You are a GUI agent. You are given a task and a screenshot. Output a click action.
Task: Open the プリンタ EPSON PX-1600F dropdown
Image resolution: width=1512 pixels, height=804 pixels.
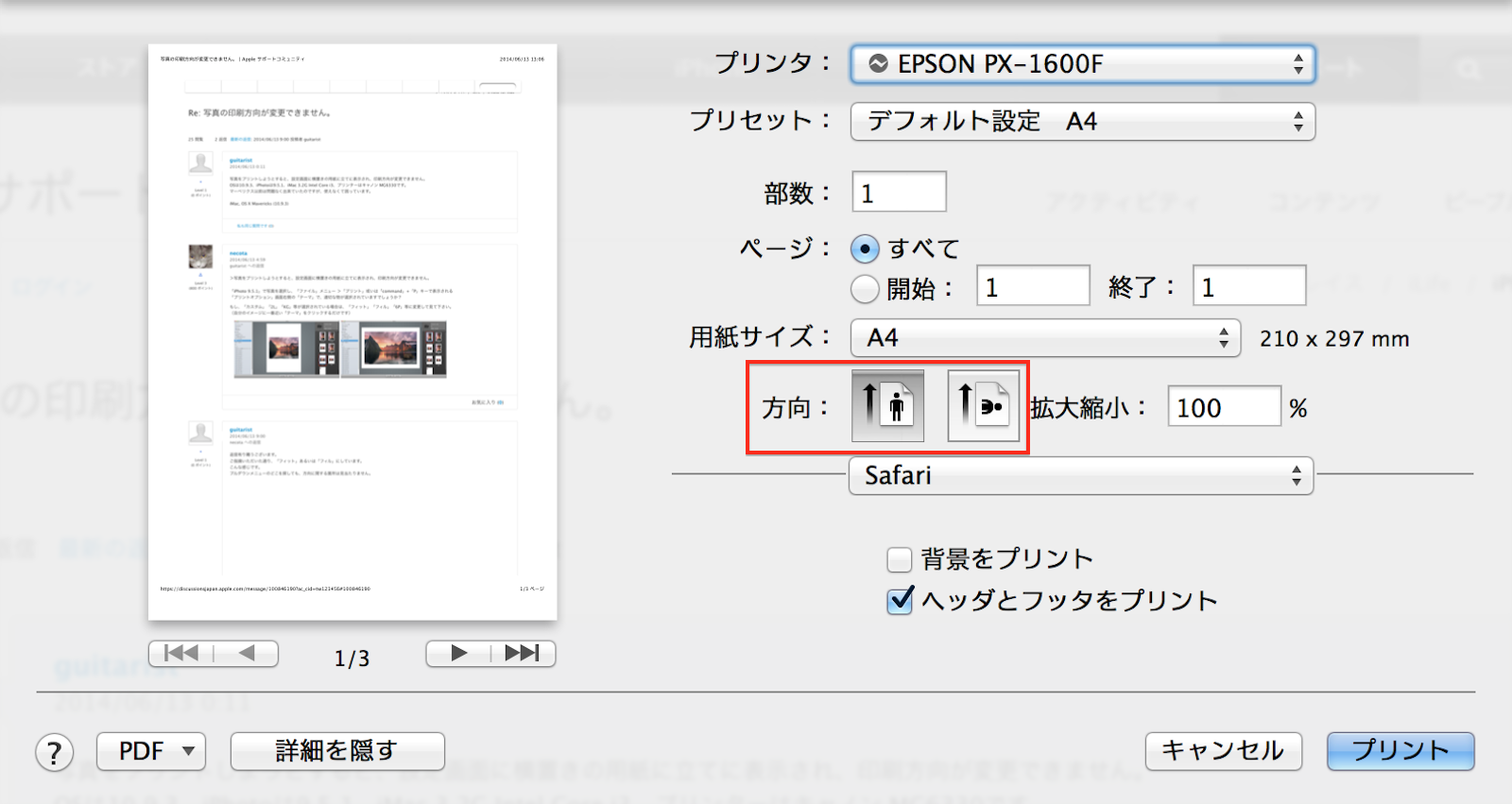1083,64
